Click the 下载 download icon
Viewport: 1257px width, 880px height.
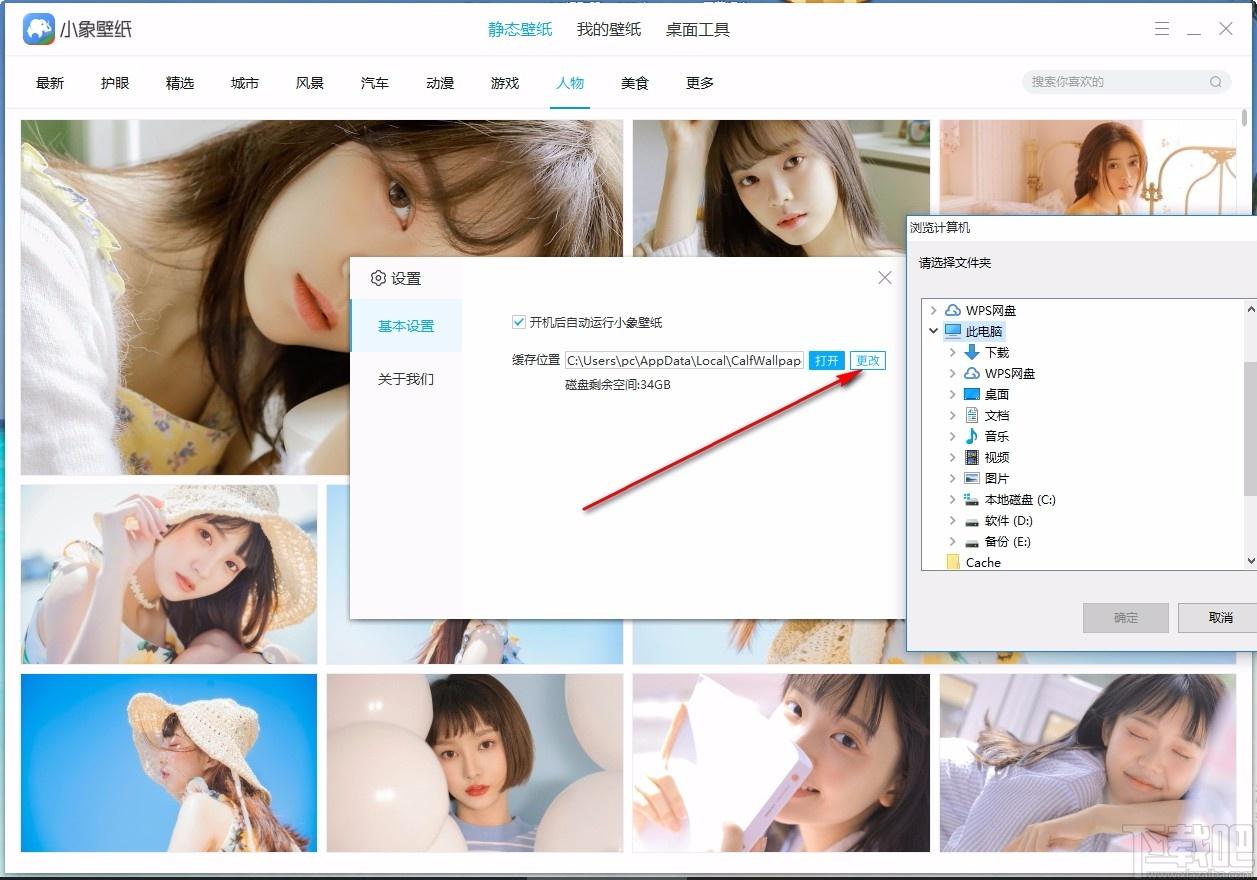point(973,352)
